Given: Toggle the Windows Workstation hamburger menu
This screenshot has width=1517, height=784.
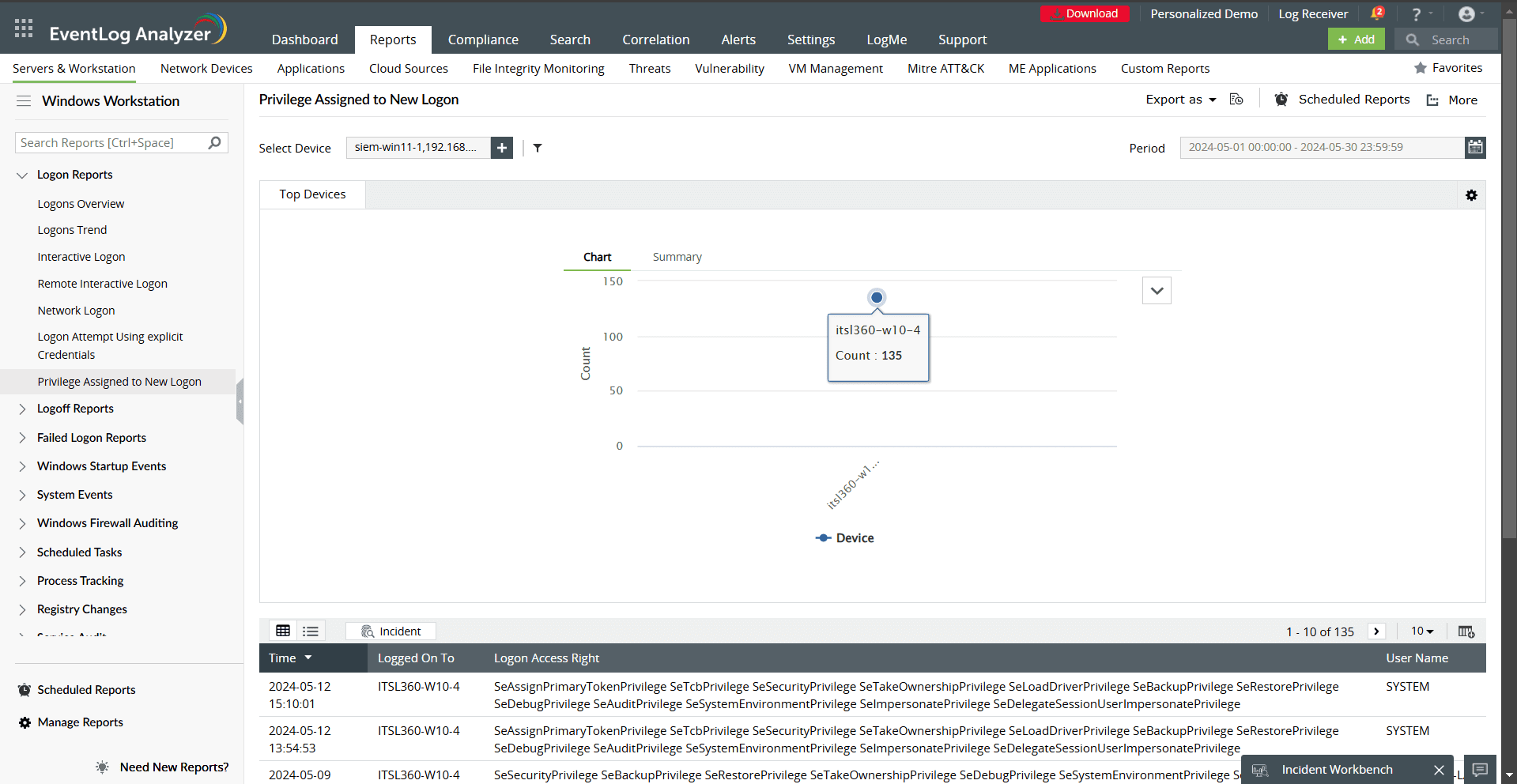Looking at the screenshot, I should [24, 101].
